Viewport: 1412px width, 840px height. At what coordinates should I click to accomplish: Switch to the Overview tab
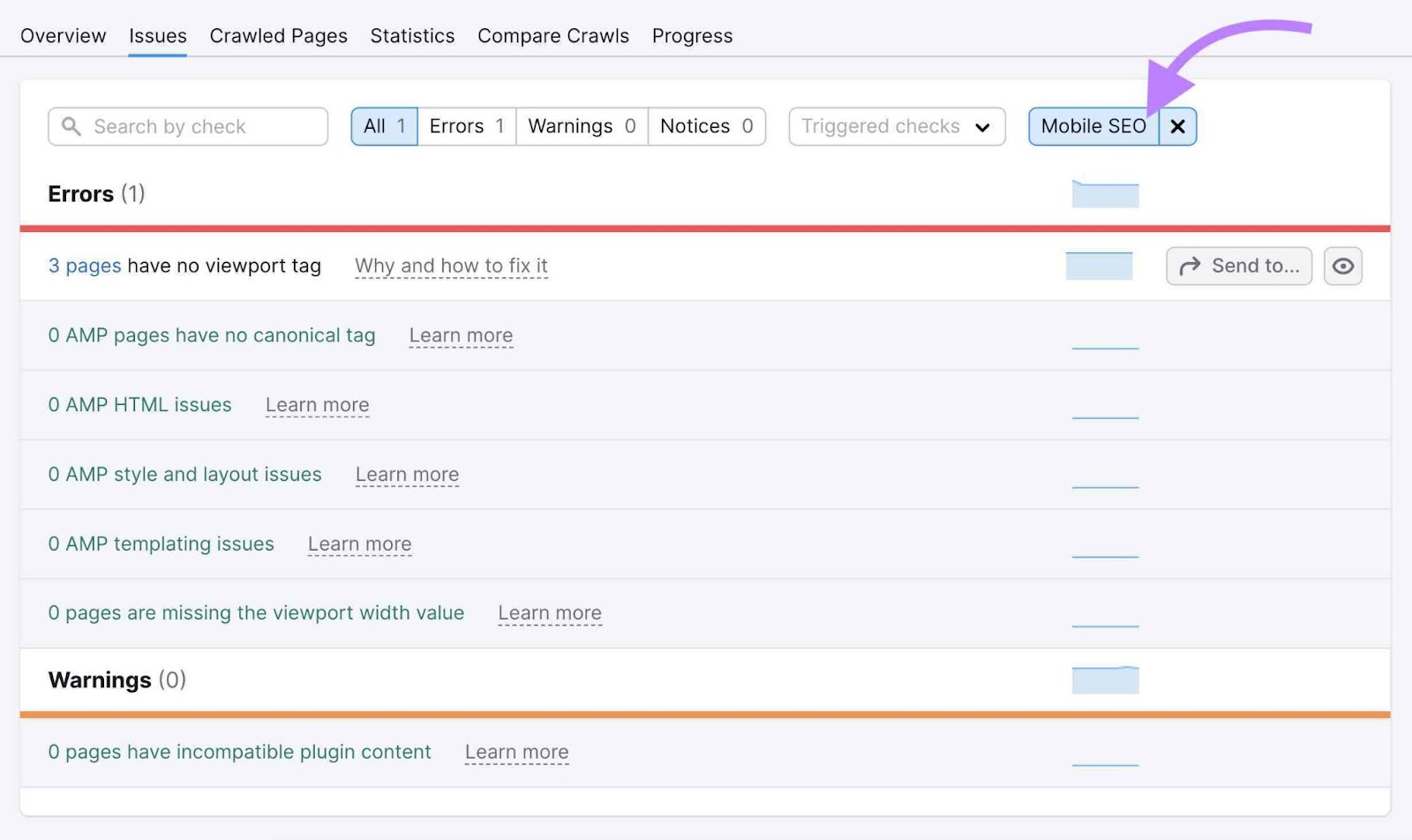pos(63,35)
